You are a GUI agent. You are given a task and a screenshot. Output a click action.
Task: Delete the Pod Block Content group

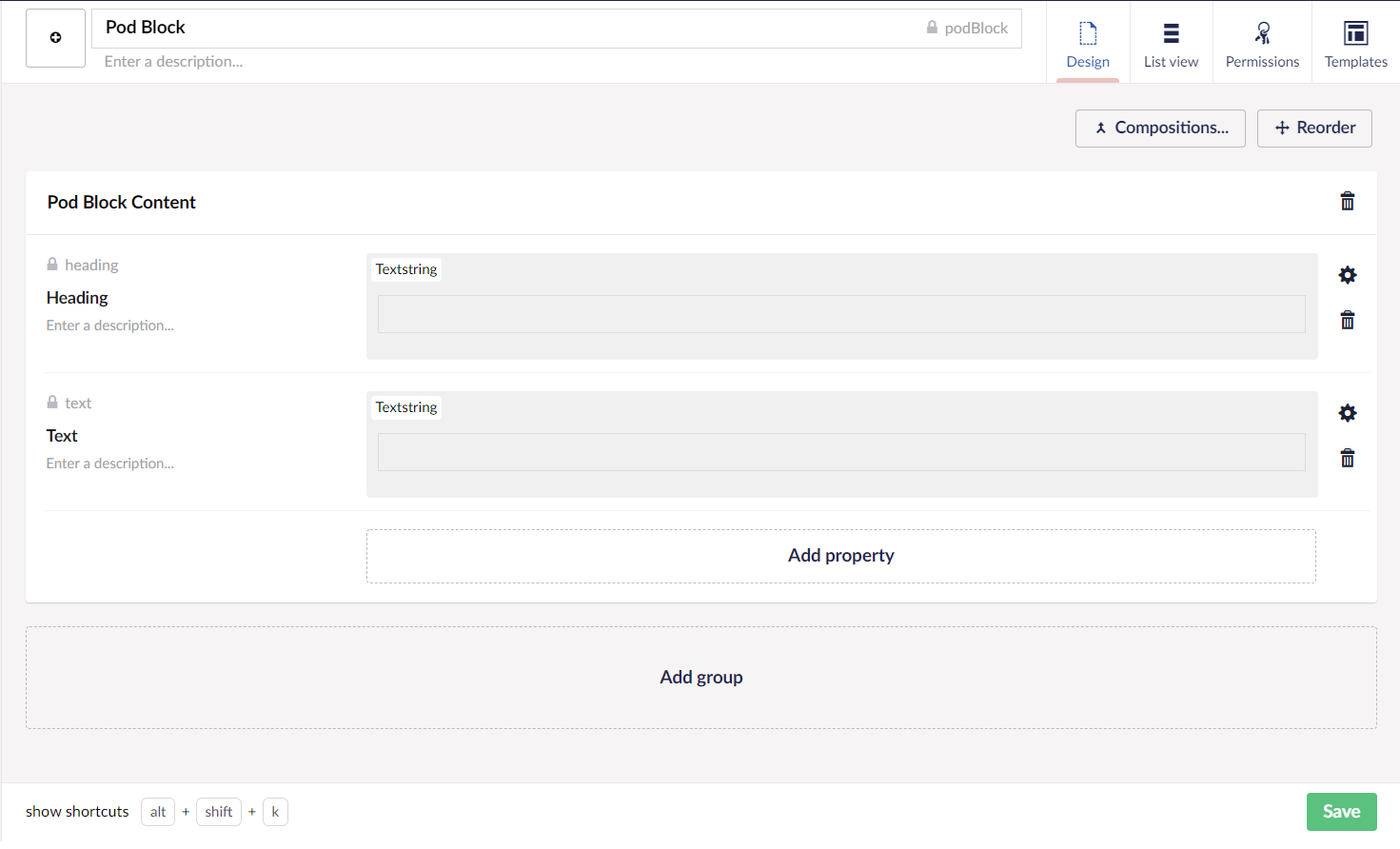pyautogui.click(x=1347, y=201)
